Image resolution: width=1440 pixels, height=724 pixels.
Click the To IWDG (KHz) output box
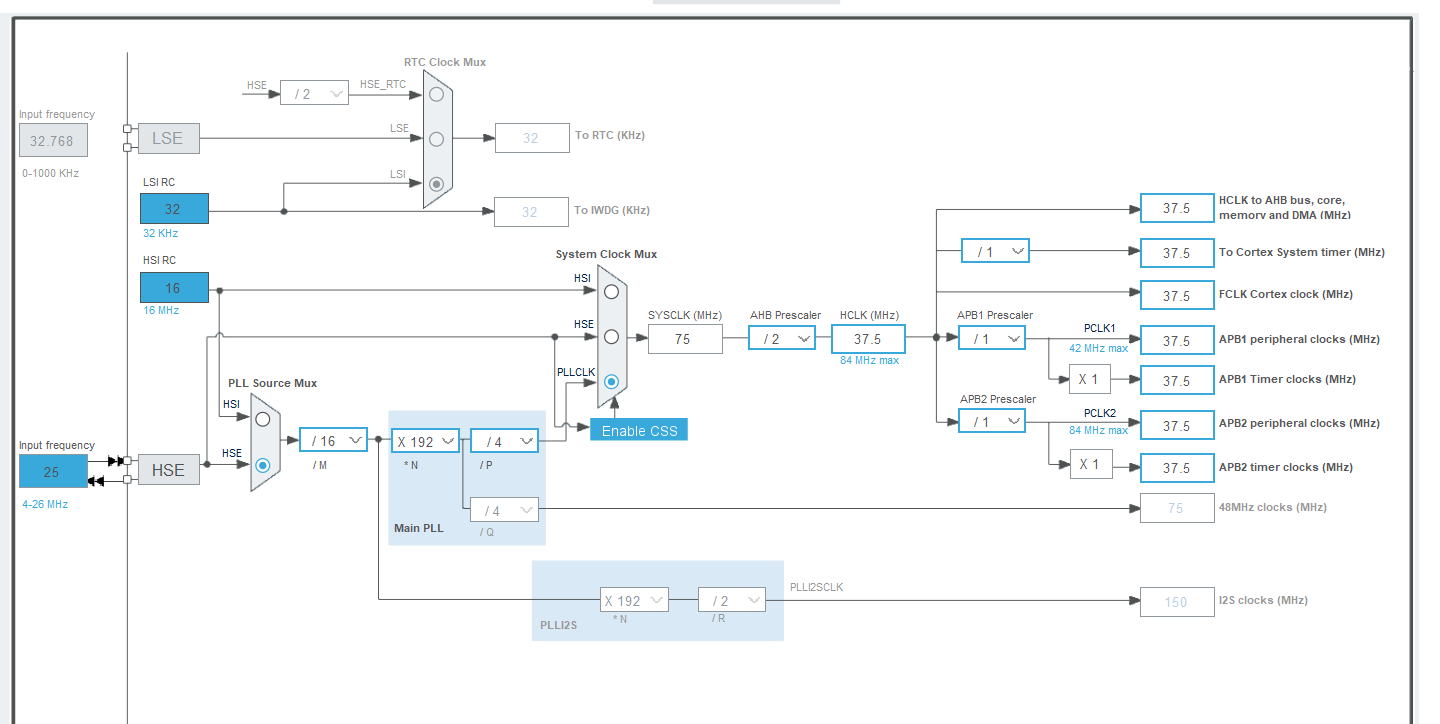click(532, 211)
